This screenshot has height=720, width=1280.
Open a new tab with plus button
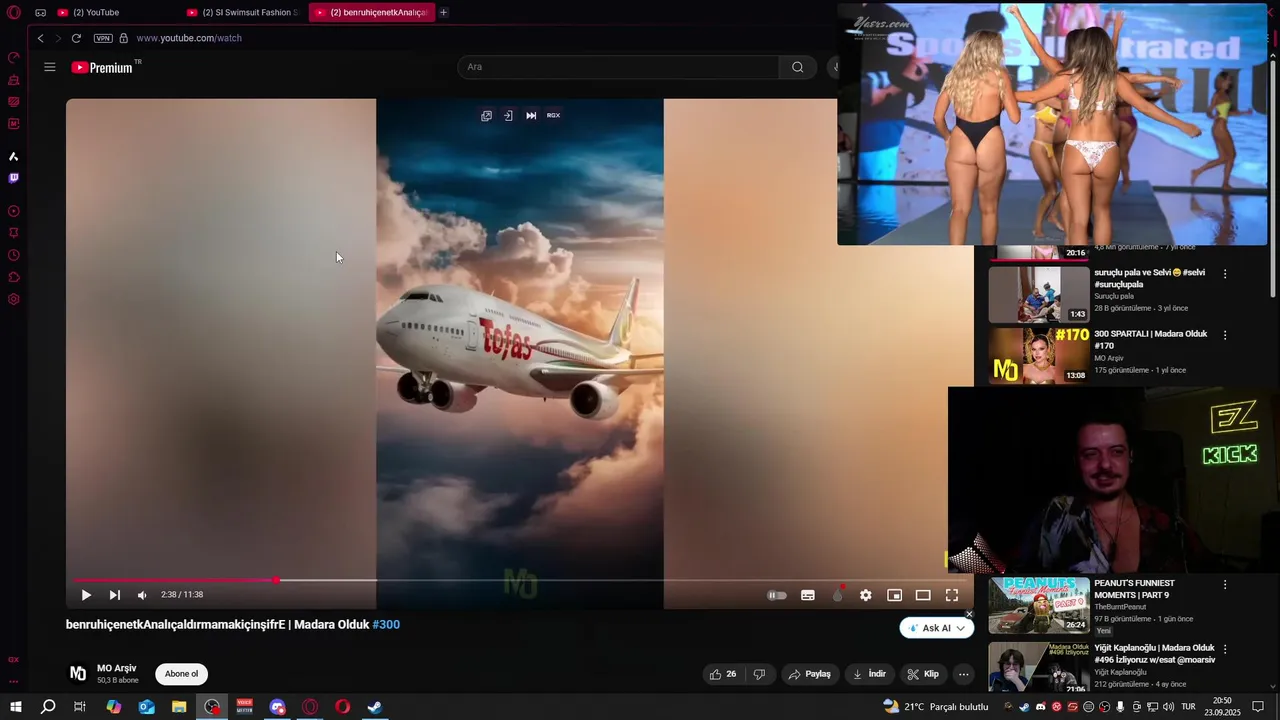tap(444, 13)
